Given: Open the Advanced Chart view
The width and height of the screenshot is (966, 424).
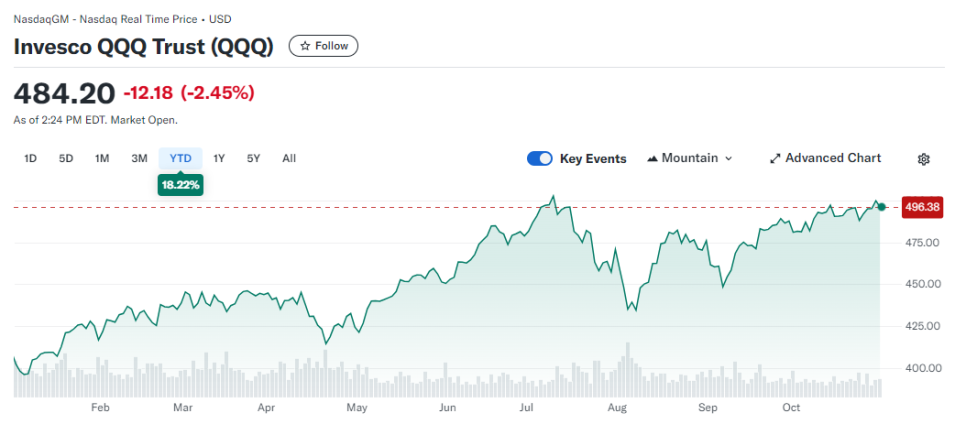Looking at the screenshot, I should [x=826, y=158].
